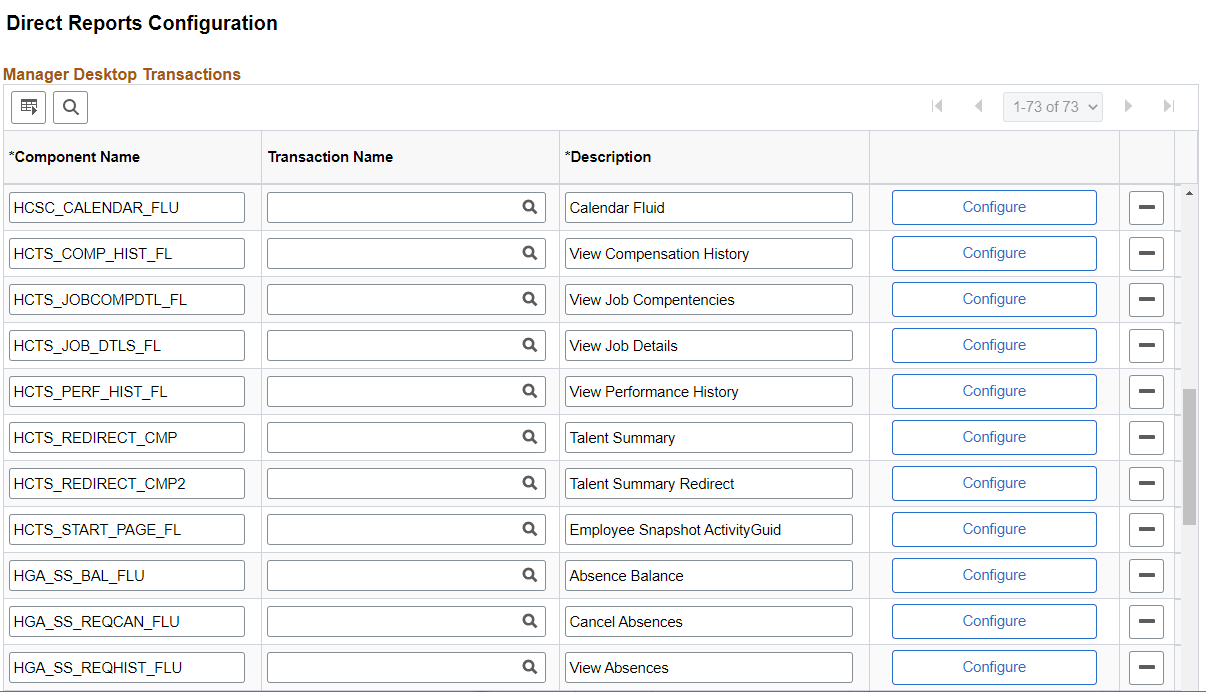The image size is (1206, 692).
Task: Delete the View Absences row
Action: pyautogui.click(x=1146, y=667)
